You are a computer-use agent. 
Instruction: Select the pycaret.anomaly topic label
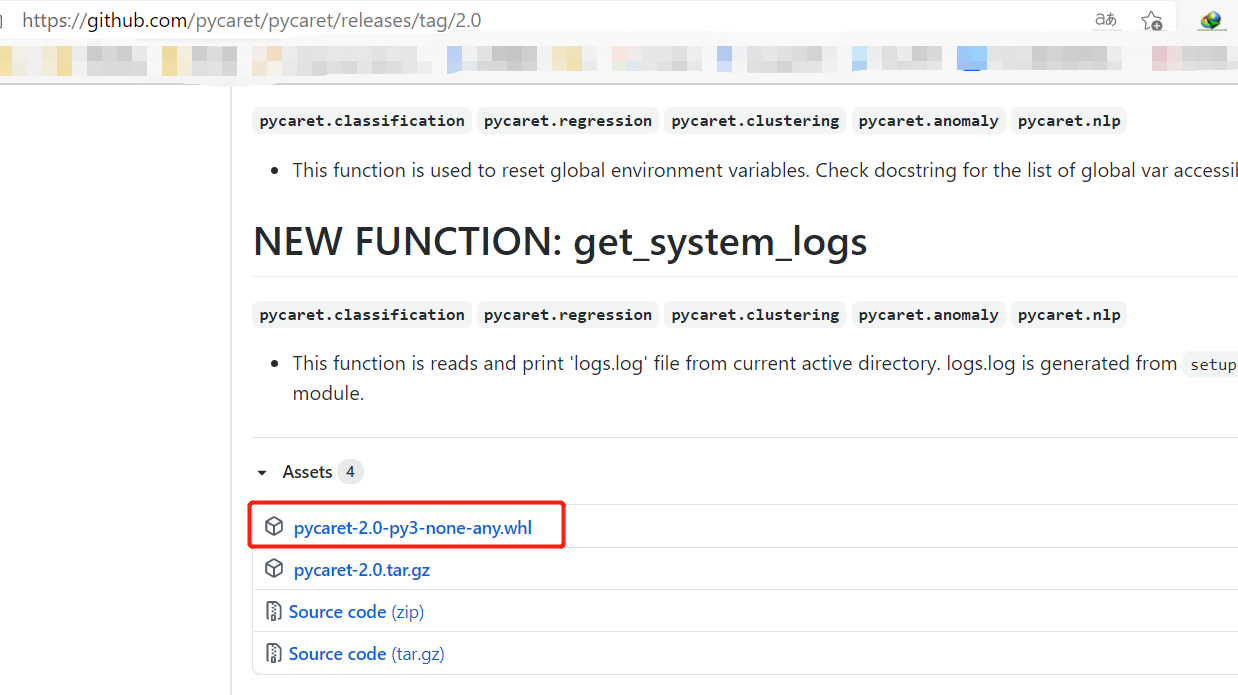[x=928, y=120]
